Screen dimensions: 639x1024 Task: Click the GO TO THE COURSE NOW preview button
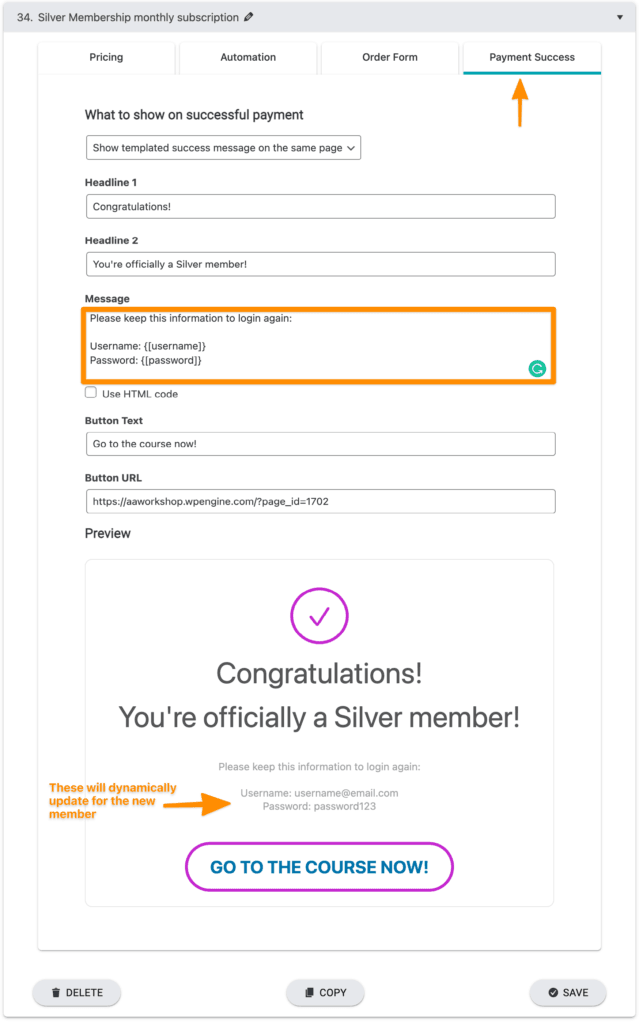319,867
